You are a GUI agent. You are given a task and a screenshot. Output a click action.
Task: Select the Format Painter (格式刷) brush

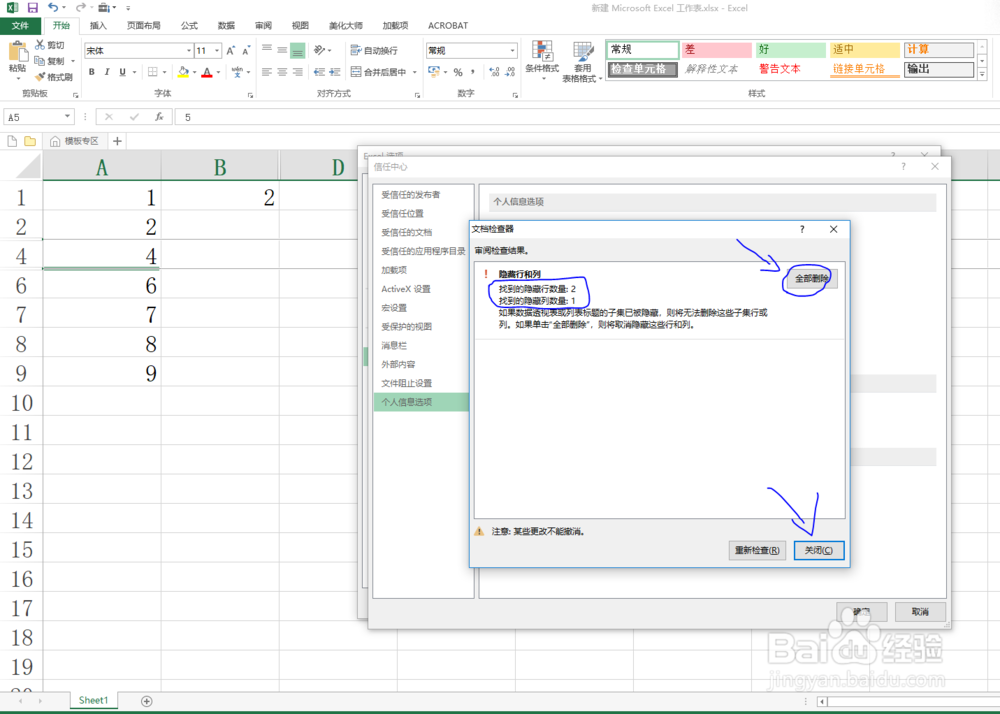(x=40, y=76)
